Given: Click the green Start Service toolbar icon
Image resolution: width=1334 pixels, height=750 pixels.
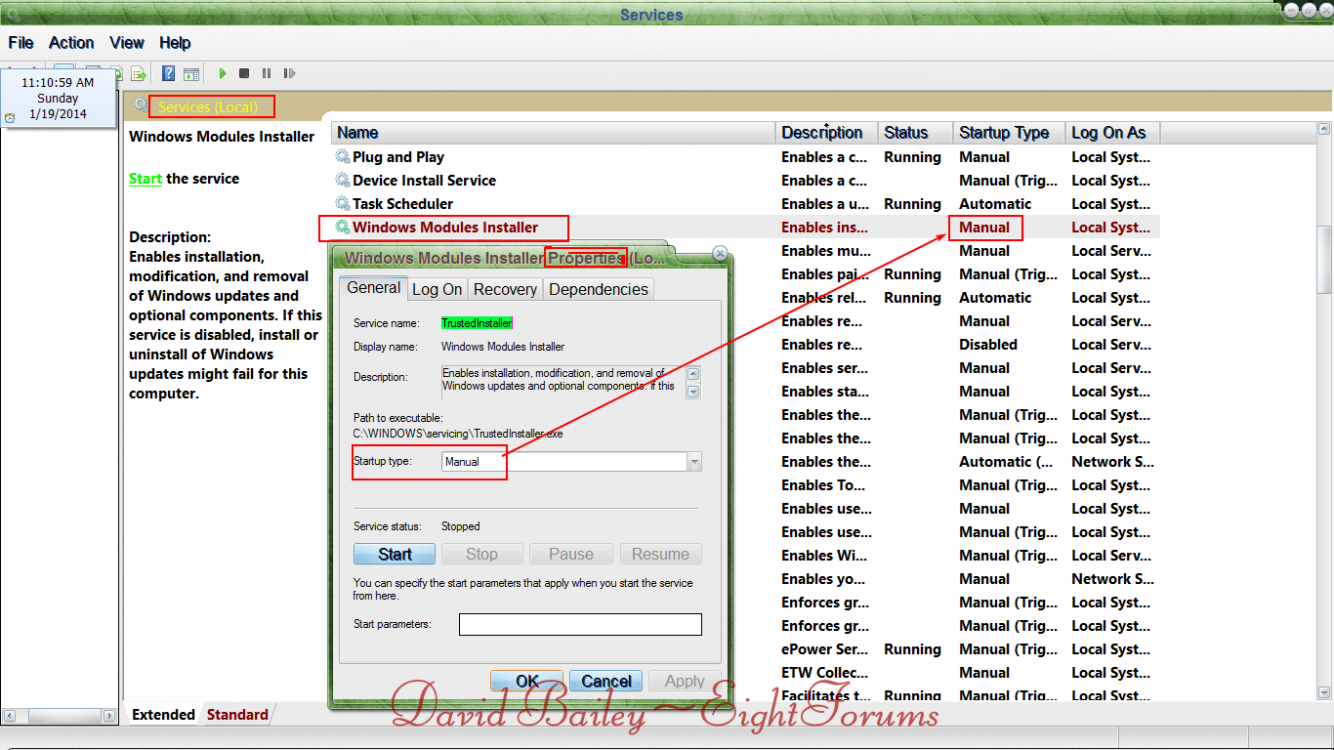Looking at the screenshot, I should 222,73.
